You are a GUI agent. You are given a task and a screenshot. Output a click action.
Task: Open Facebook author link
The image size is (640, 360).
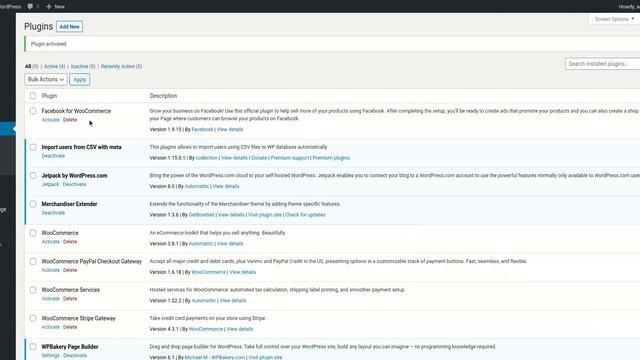202,129
